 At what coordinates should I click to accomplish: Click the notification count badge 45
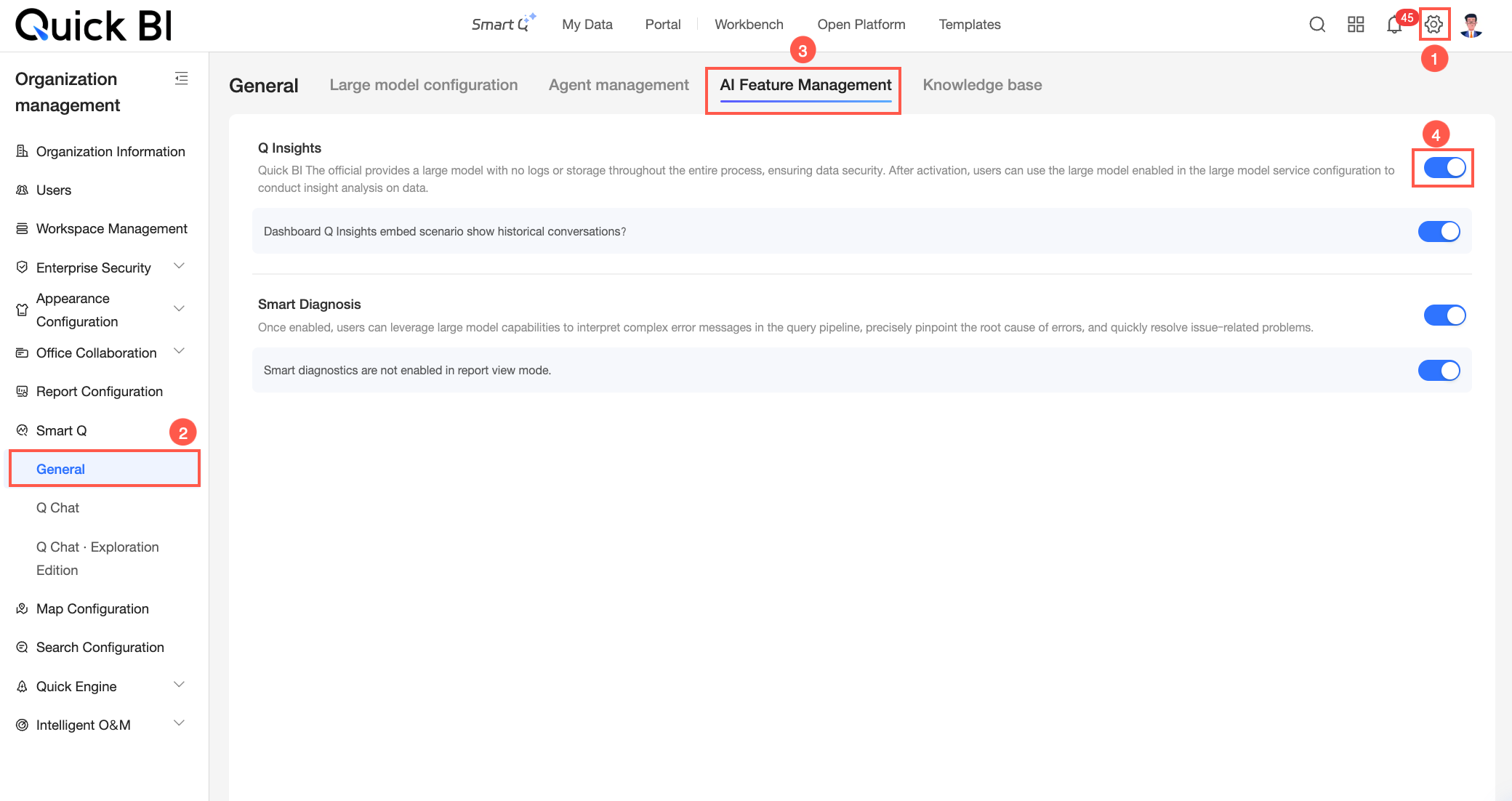pyautogui.click(x=1407, y=17)
